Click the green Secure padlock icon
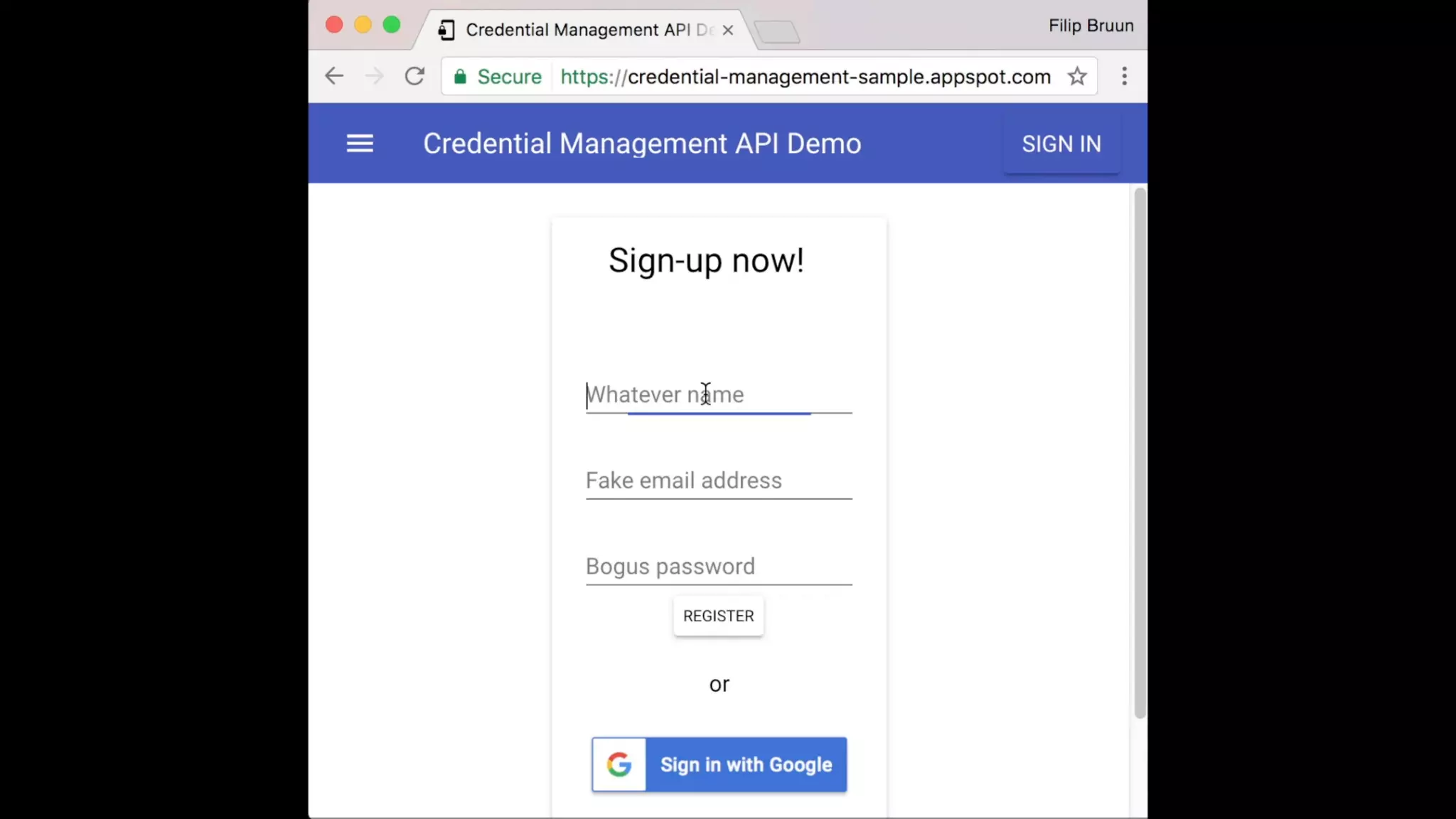This screenshot has height=819, width=1456. pos(461,77)
